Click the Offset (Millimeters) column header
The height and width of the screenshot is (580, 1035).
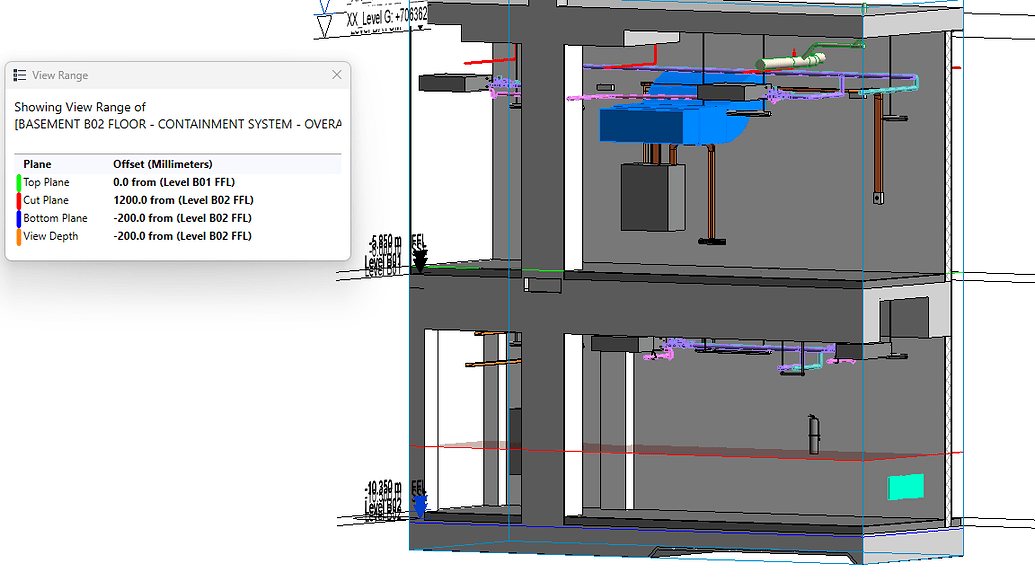(163, 163)
